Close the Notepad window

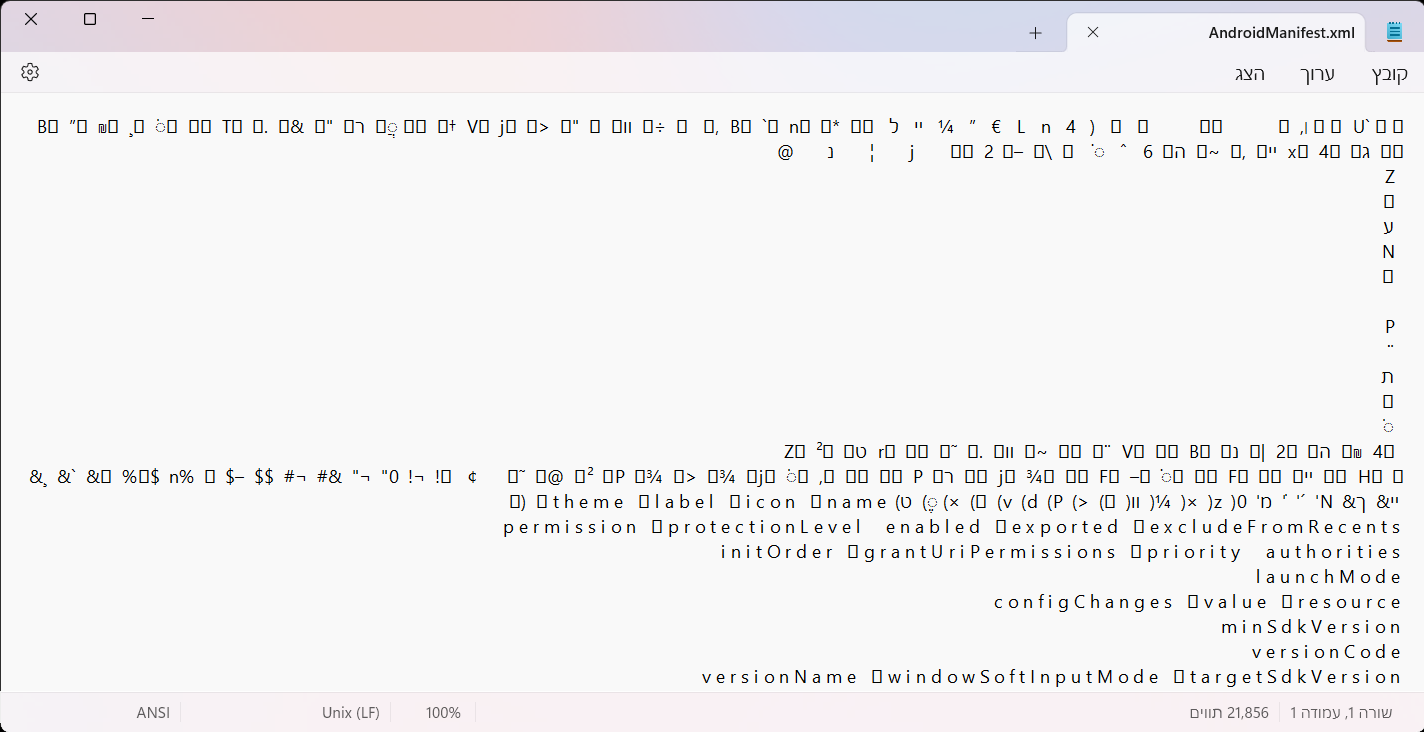click(x=31, y=19)
